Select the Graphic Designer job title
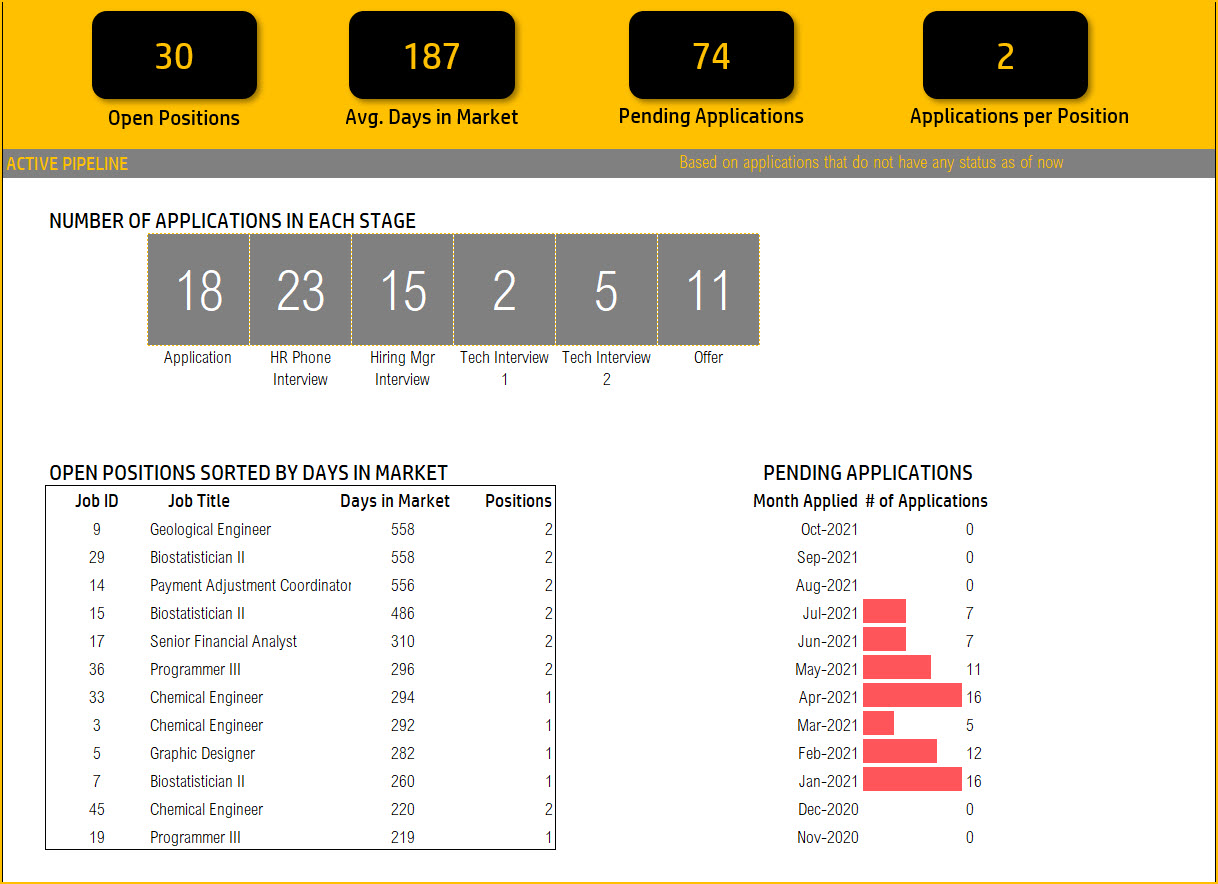1218x884 pixels. pos(202,753)
